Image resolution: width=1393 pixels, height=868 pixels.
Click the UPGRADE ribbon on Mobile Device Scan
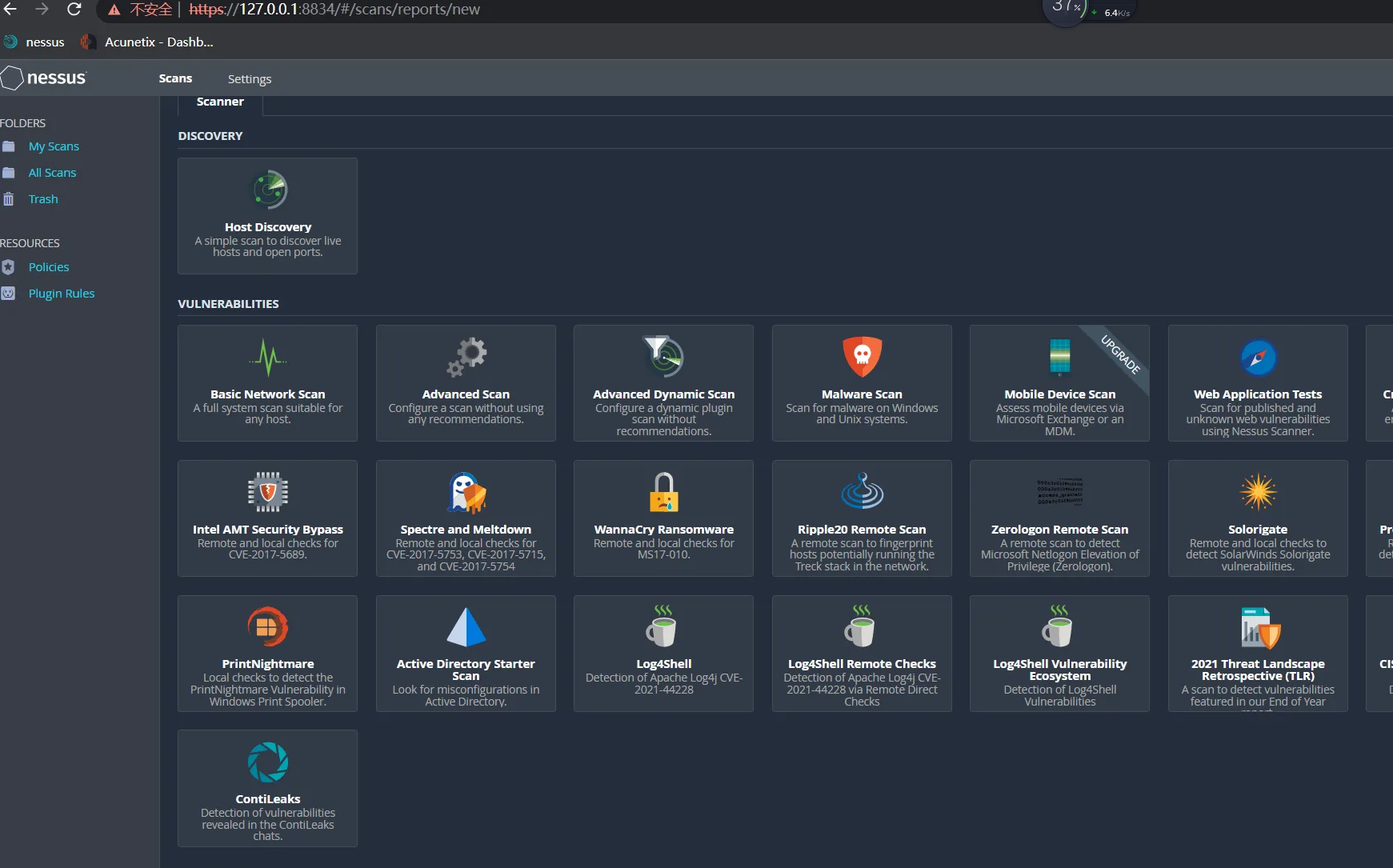coord(1120,354)
